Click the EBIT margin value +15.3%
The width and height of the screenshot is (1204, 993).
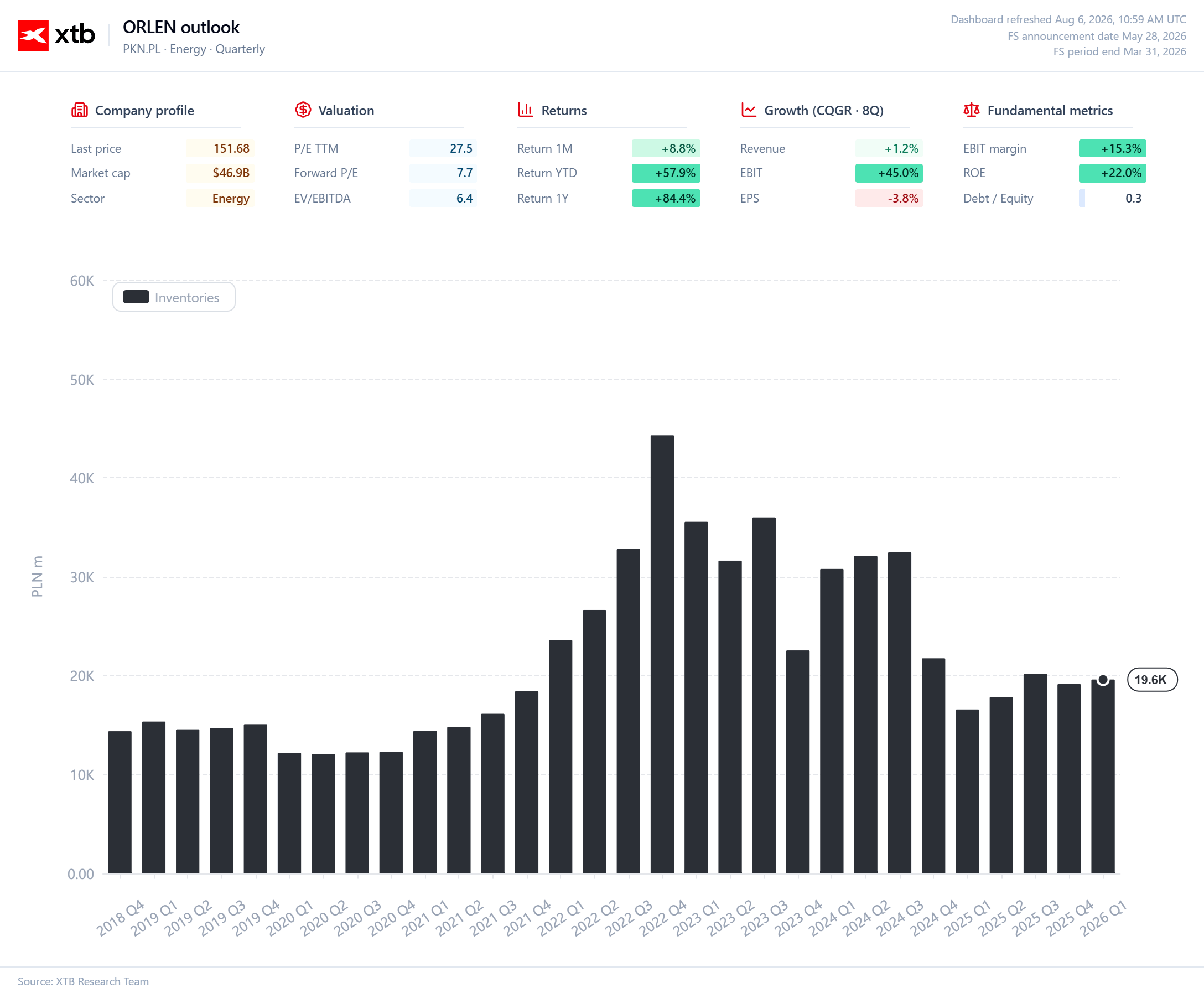1113,148
